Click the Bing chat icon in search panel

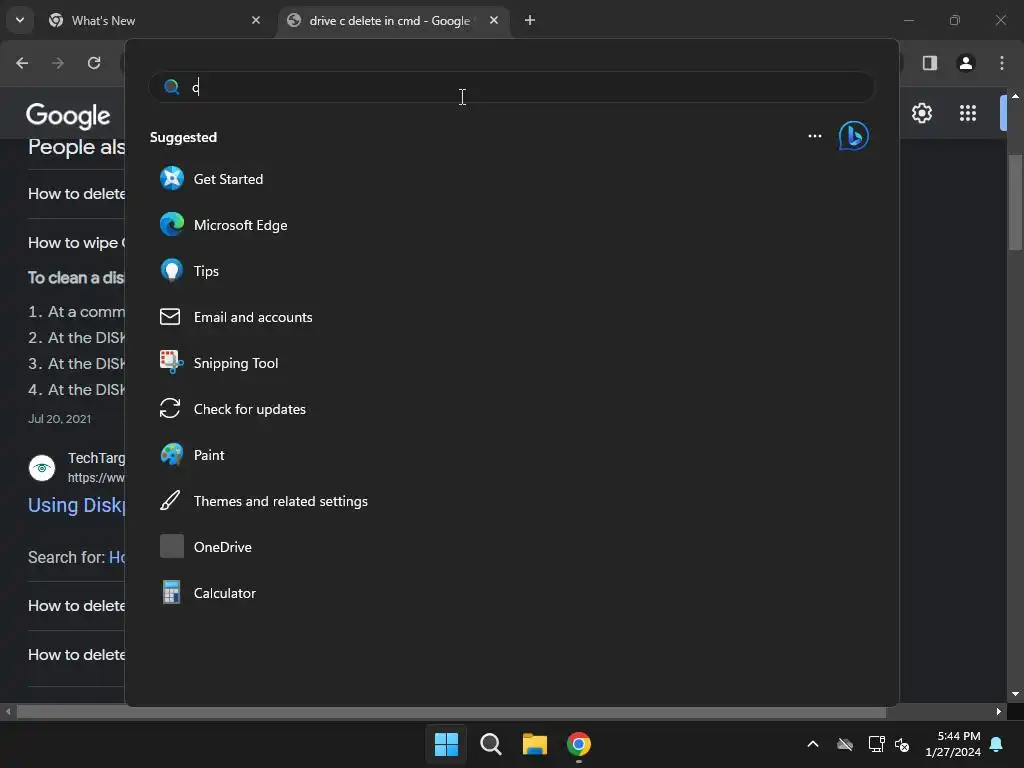(854, 136)
